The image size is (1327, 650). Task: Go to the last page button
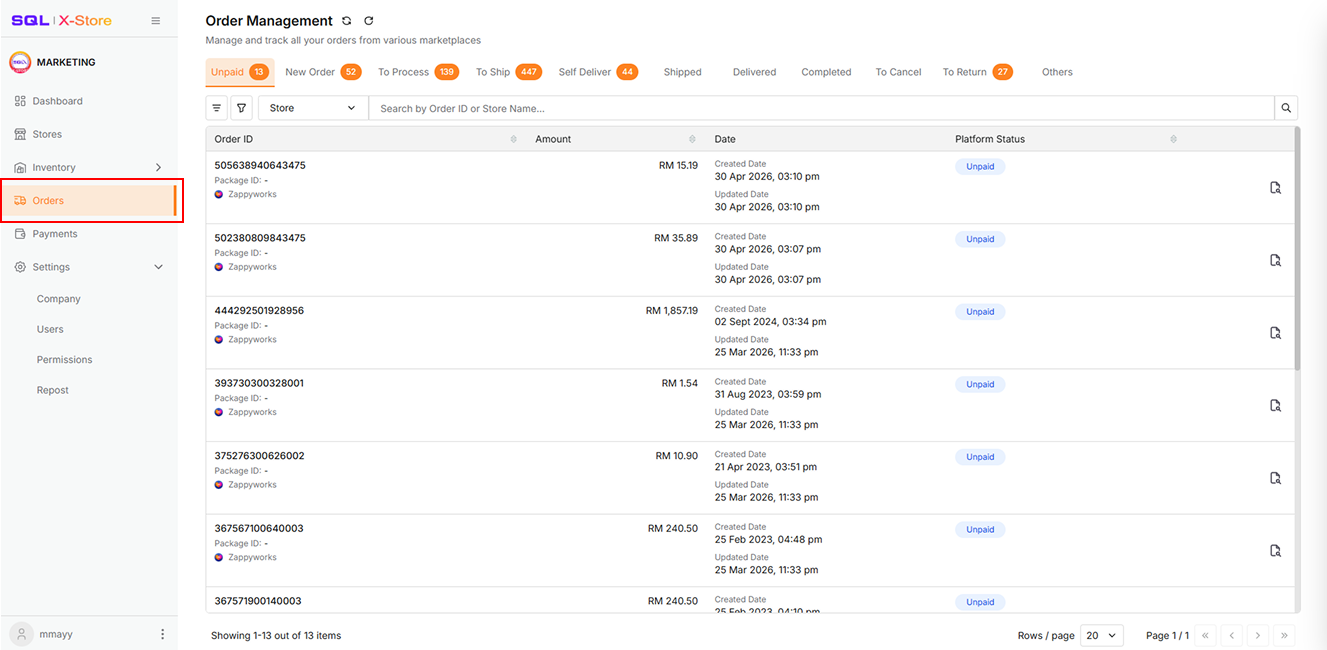[x=1284, y=635]
